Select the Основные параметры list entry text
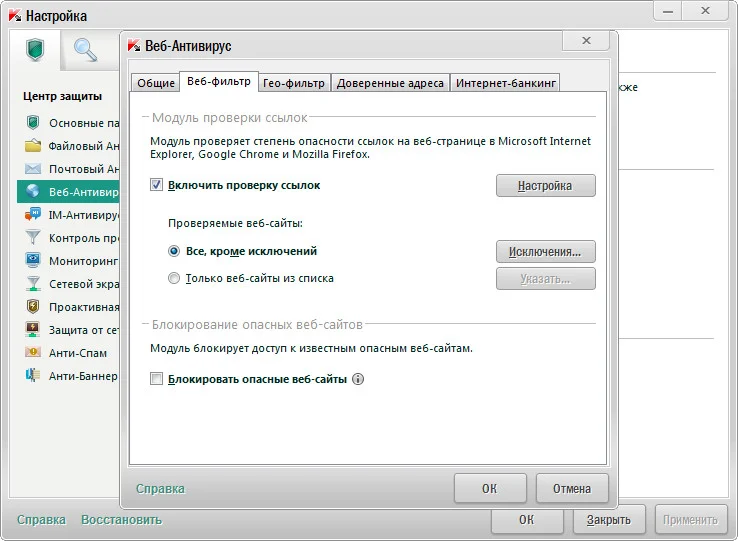738x541 pixels. tap(84, 123)
